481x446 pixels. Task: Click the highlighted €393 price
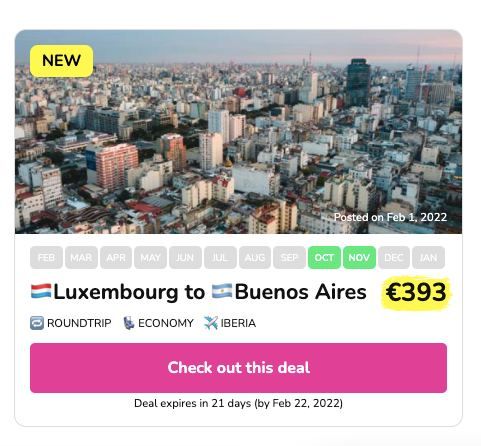point(416,292)
